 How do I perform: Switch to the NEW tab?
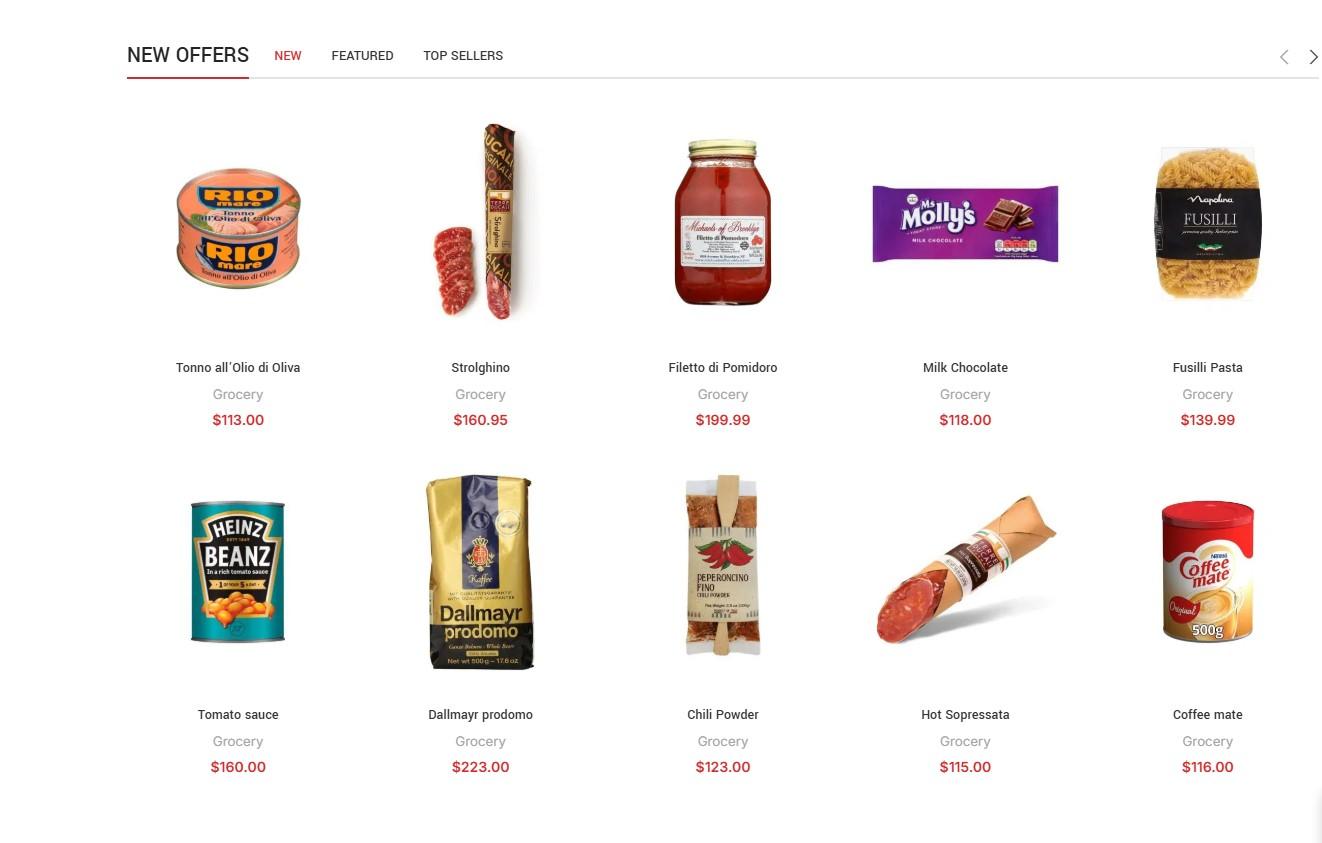coord(288,56)
